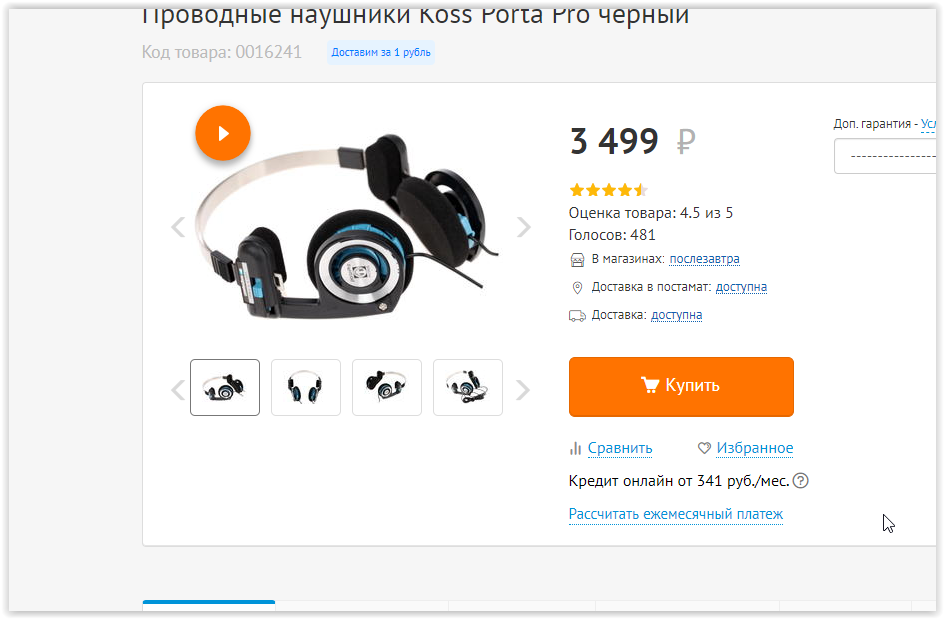
Task: Open the Сравнить link
Action: tap(620, 448)
